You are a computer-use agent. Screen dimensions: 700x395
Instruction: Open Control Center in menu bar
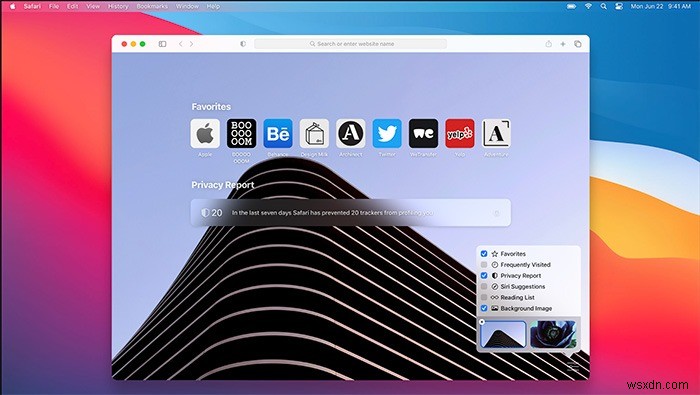[x=619, y=6]
